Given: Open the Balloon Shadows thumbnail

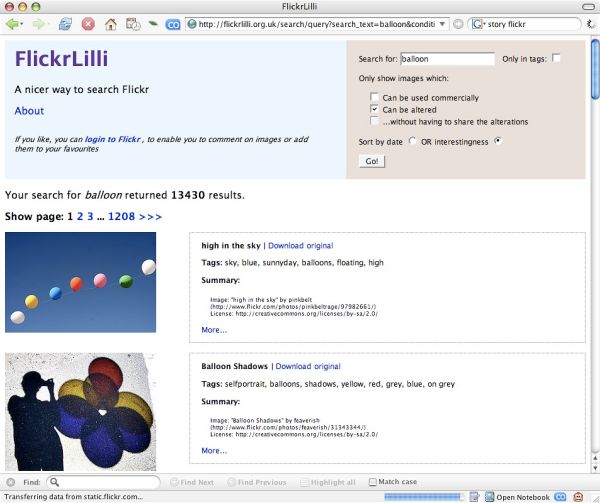Looking at the screenshot, I should [80, 412].
